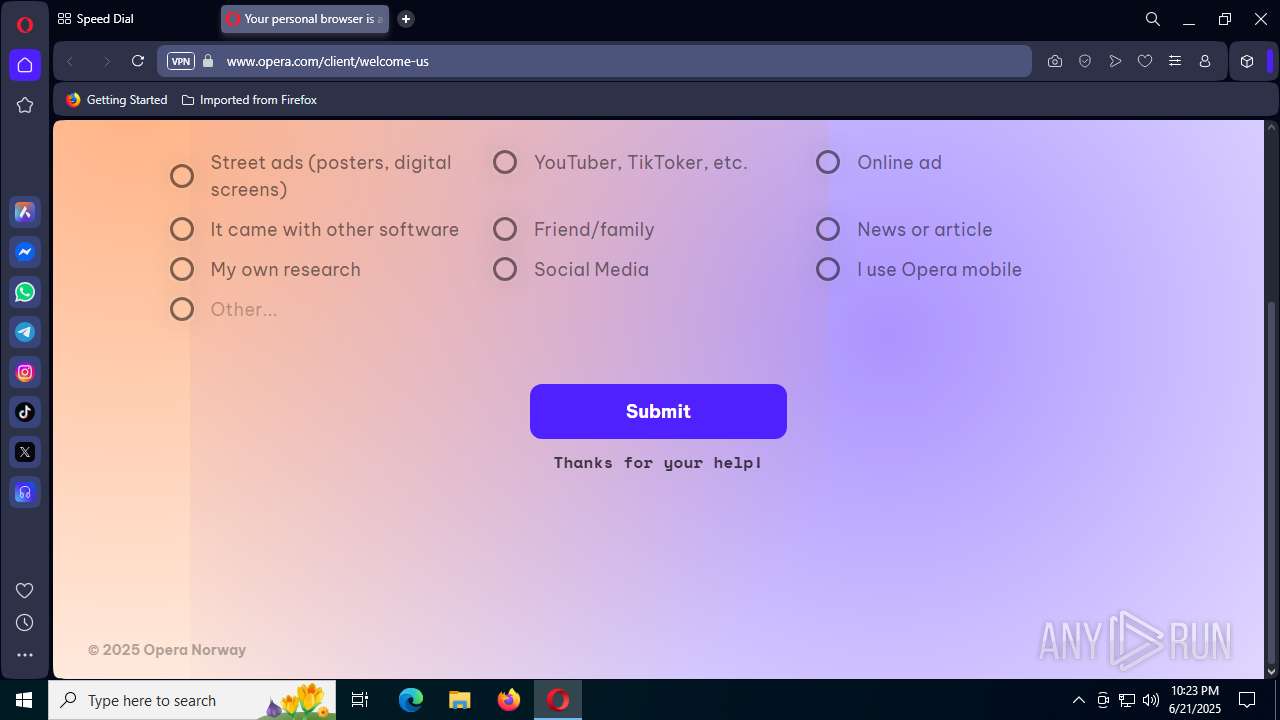Open the profile account icon
1280x720 pixels.
coord(1205,61)
